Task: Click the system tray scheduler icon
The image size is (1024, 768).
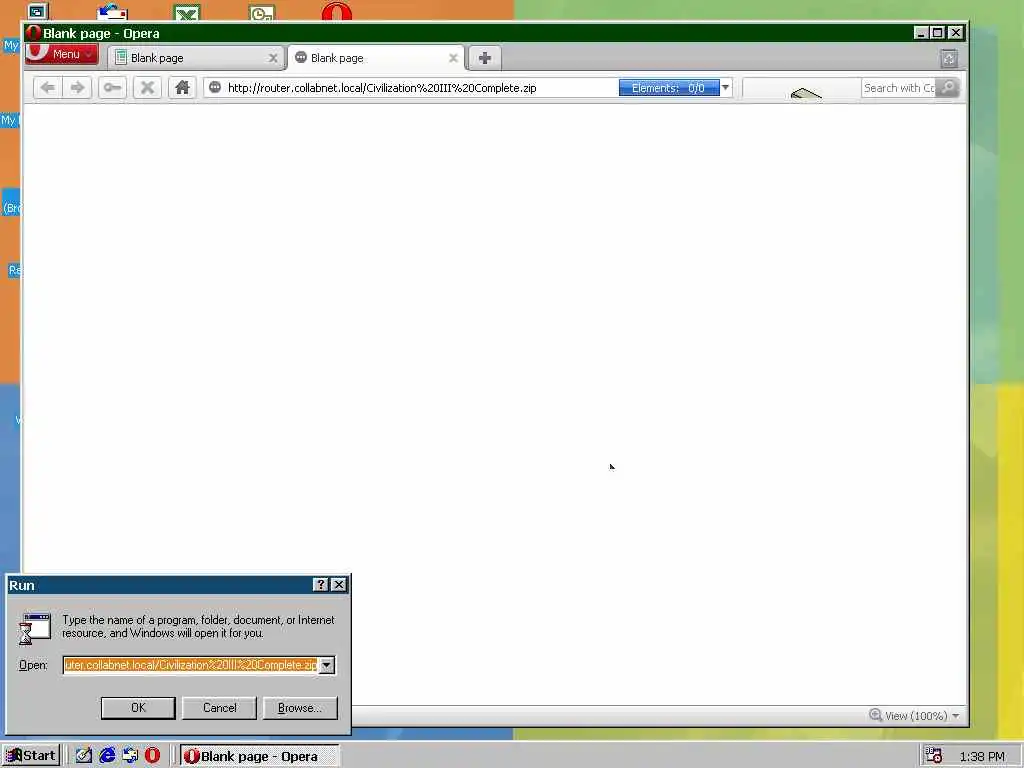Action: click(933, 756)
